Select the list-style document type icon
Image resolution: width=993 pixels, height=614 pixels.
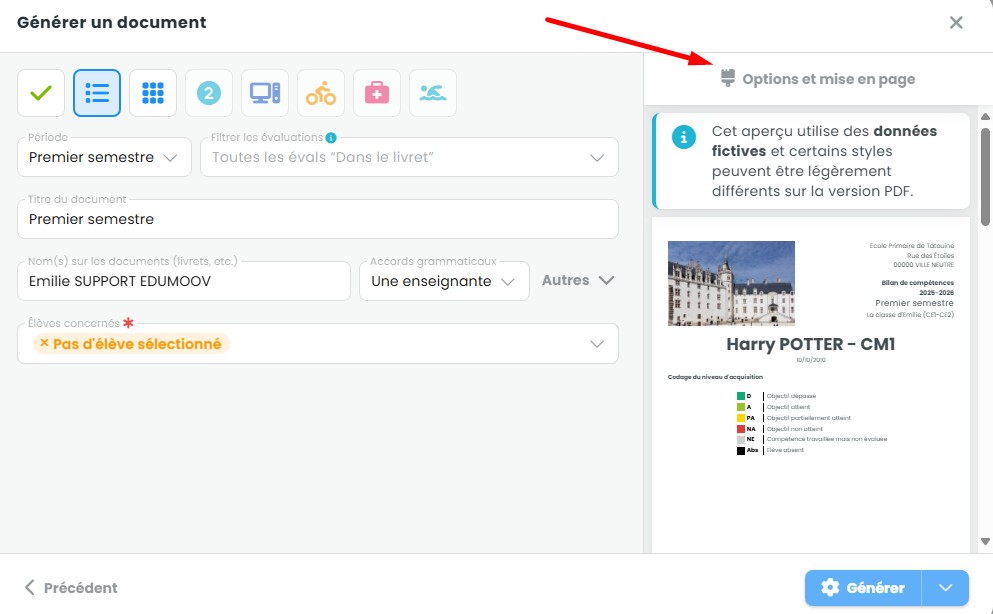click(97, 94)
